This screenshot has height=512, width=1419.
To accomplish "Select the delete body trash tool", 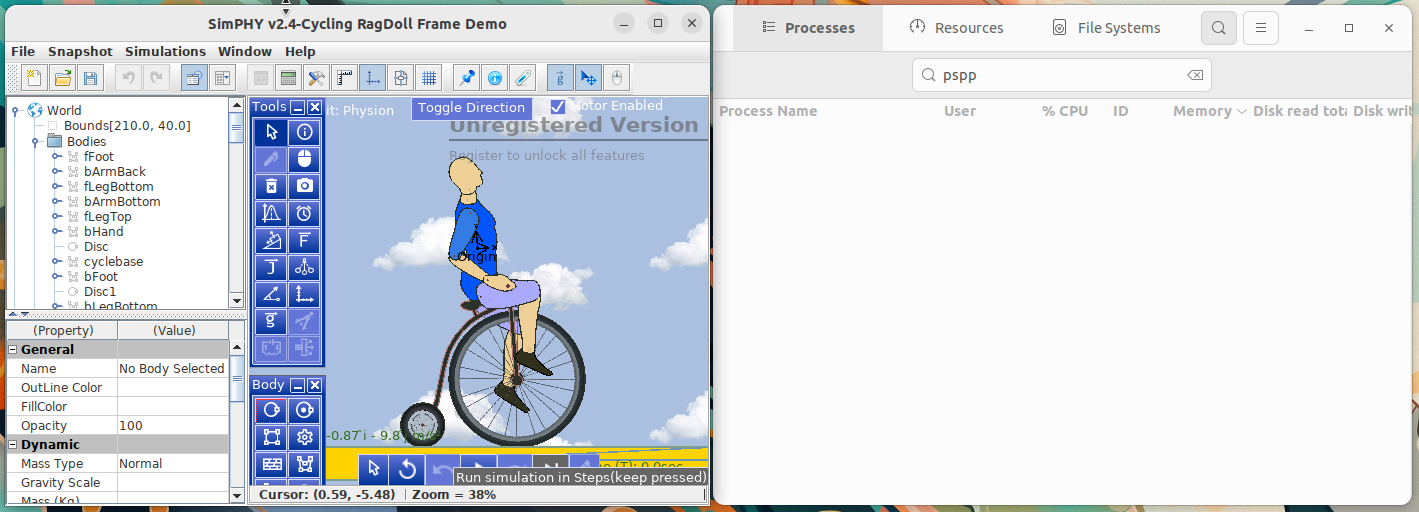I will 271,186.
